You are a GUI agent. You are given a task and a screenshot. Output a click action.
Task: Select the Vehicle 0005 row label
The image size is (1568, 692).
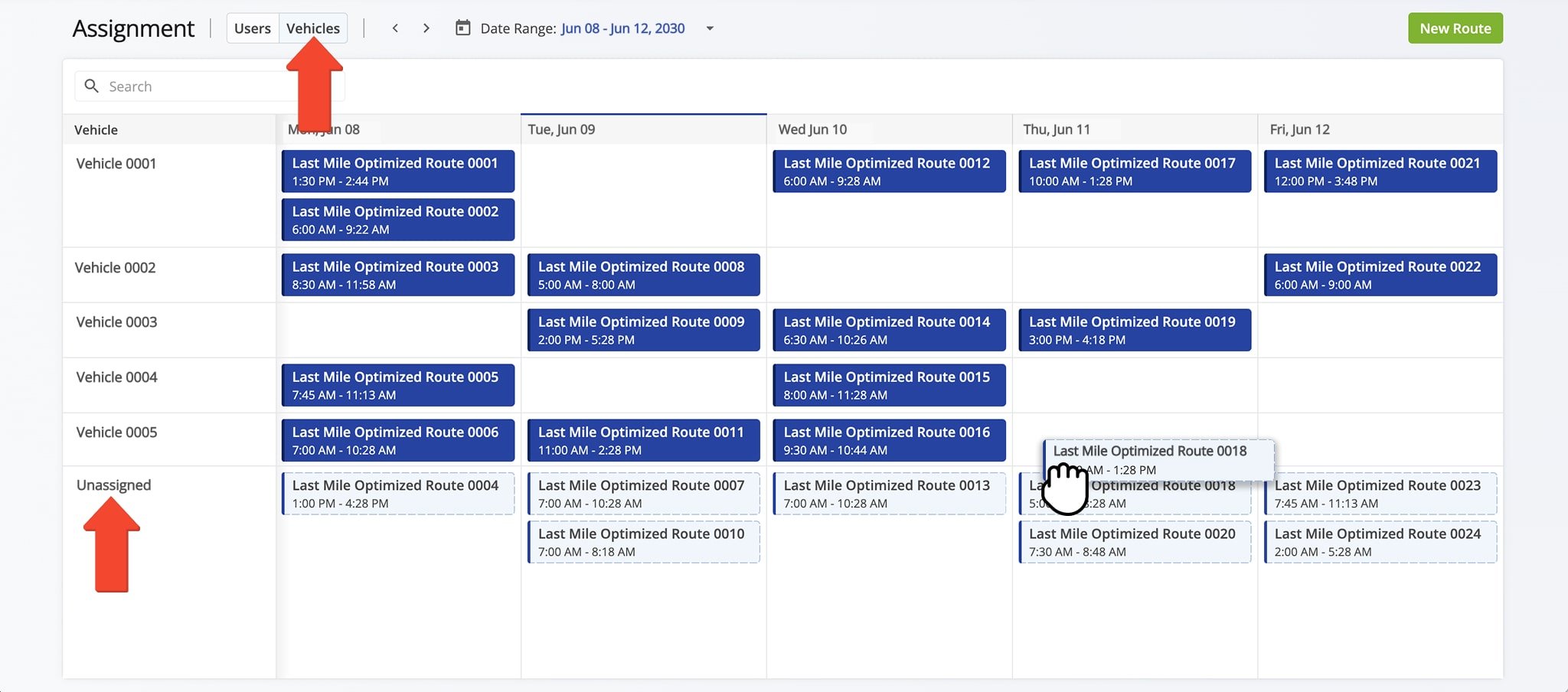click(116, 432)
